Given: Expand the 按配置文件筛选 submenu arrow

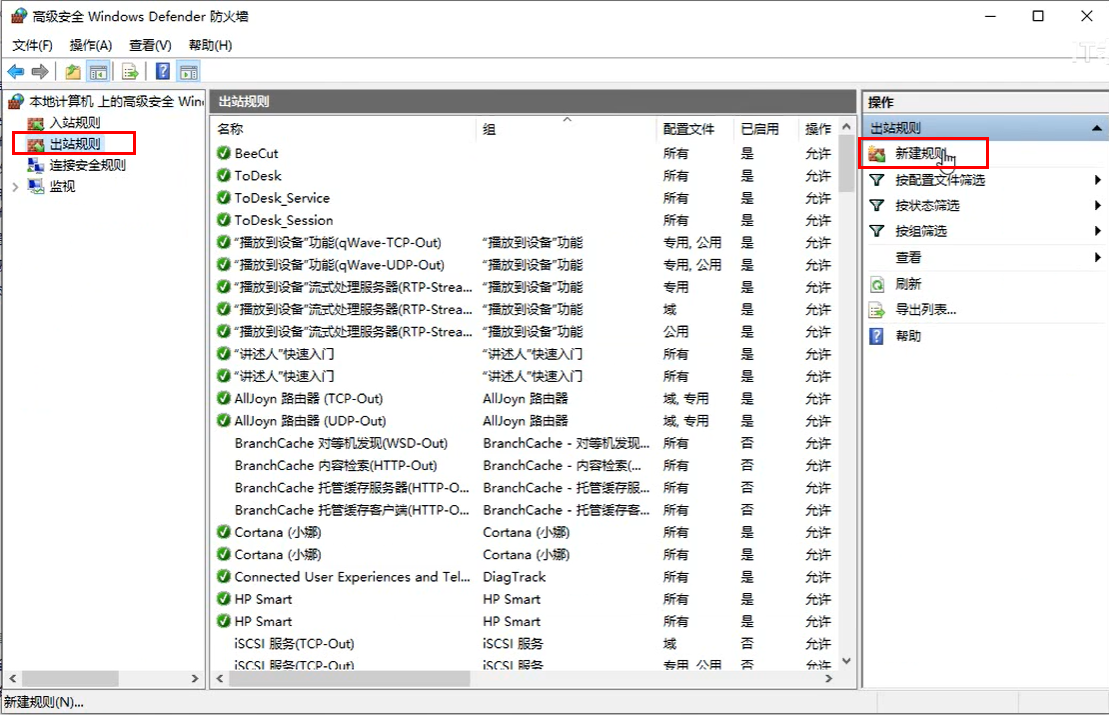Looking at the screenshot, I should [x=1097, y=179].
